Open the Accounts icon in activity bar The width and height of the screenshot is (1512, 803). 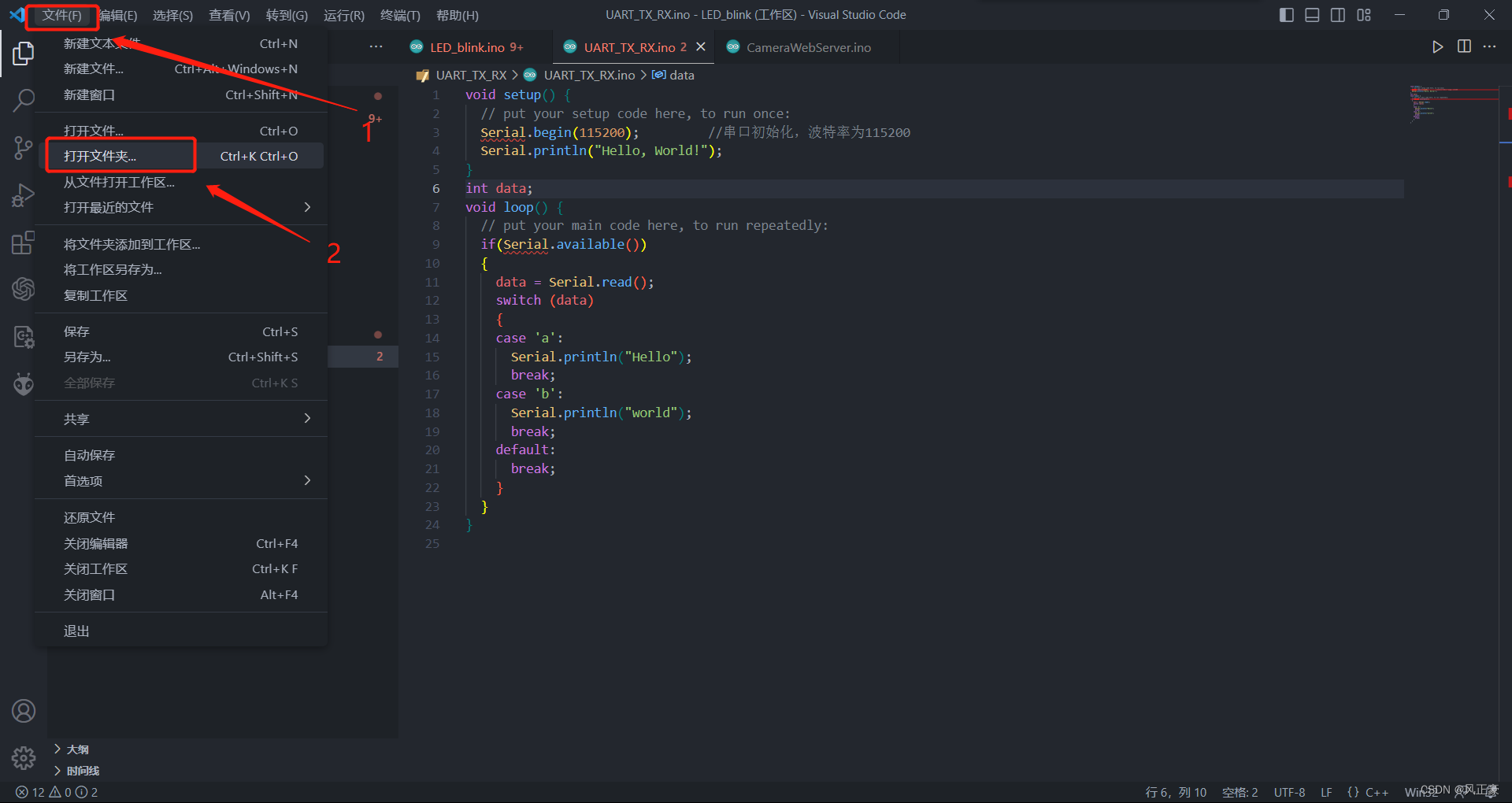(x=24, y=711)
